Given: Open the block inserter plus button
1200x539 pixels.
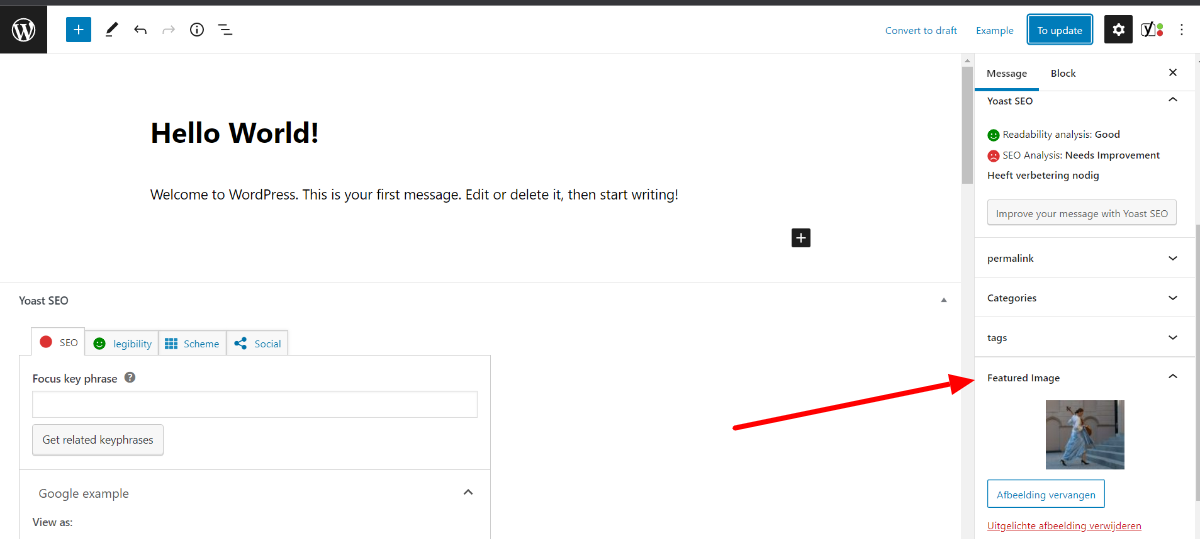Looking at the screenshot, I should [78, 30].
